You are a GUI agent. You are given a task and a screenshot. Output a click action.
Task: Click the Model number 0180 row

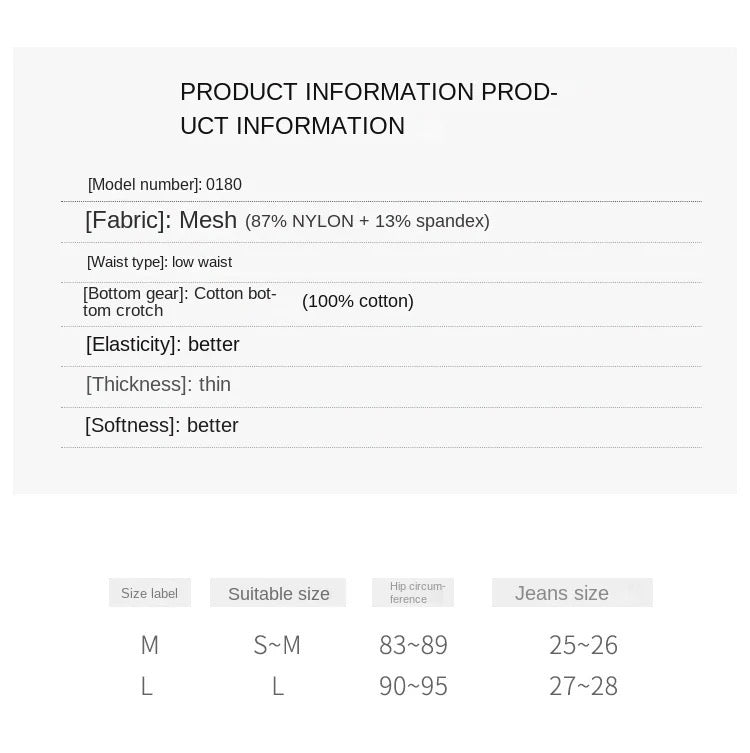165,185
